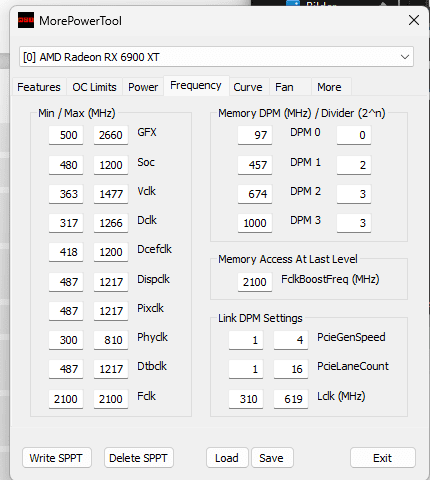Click the PcieLaneCount maximum field 16
Screen dimensions: 430x480
pos(291,369)
